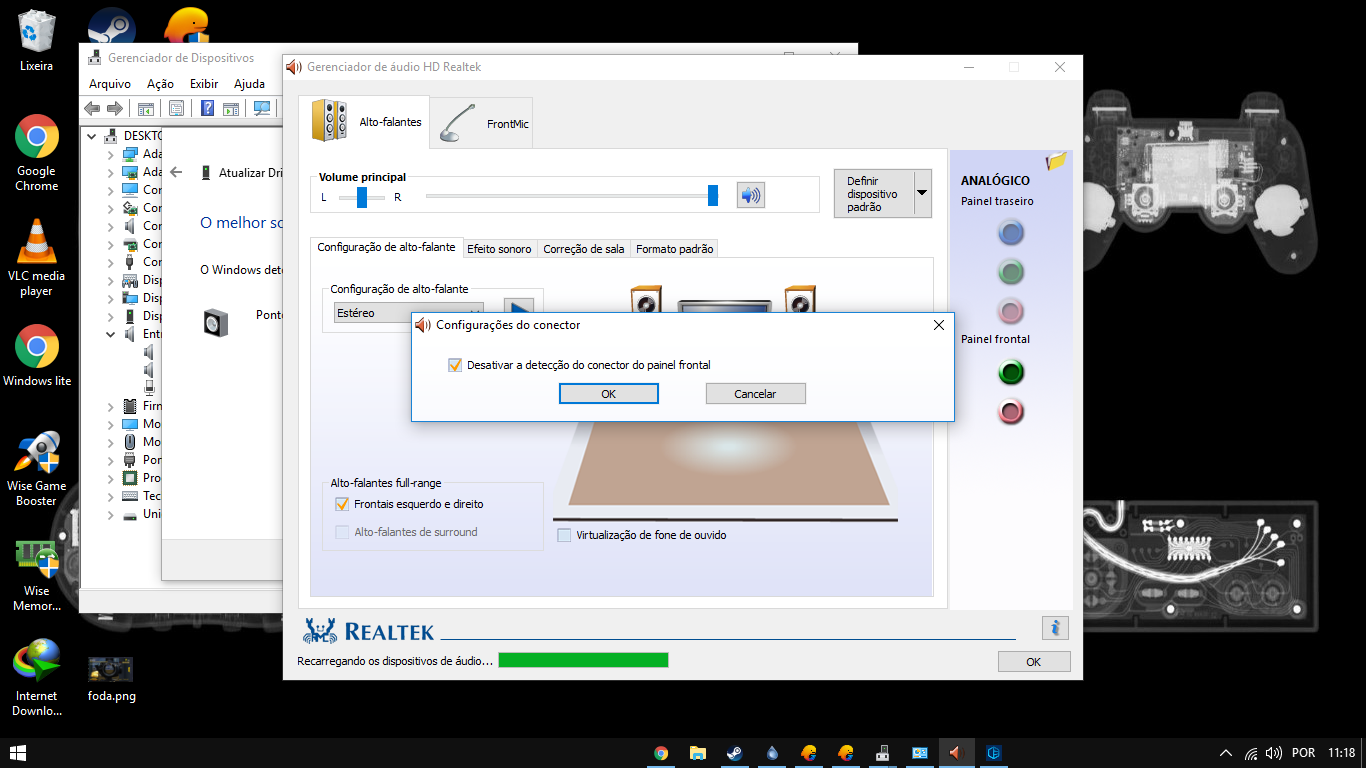Toggle the Alto-falantes de surround checkbox
1366x768 pixels.
[x=342, y=532]
